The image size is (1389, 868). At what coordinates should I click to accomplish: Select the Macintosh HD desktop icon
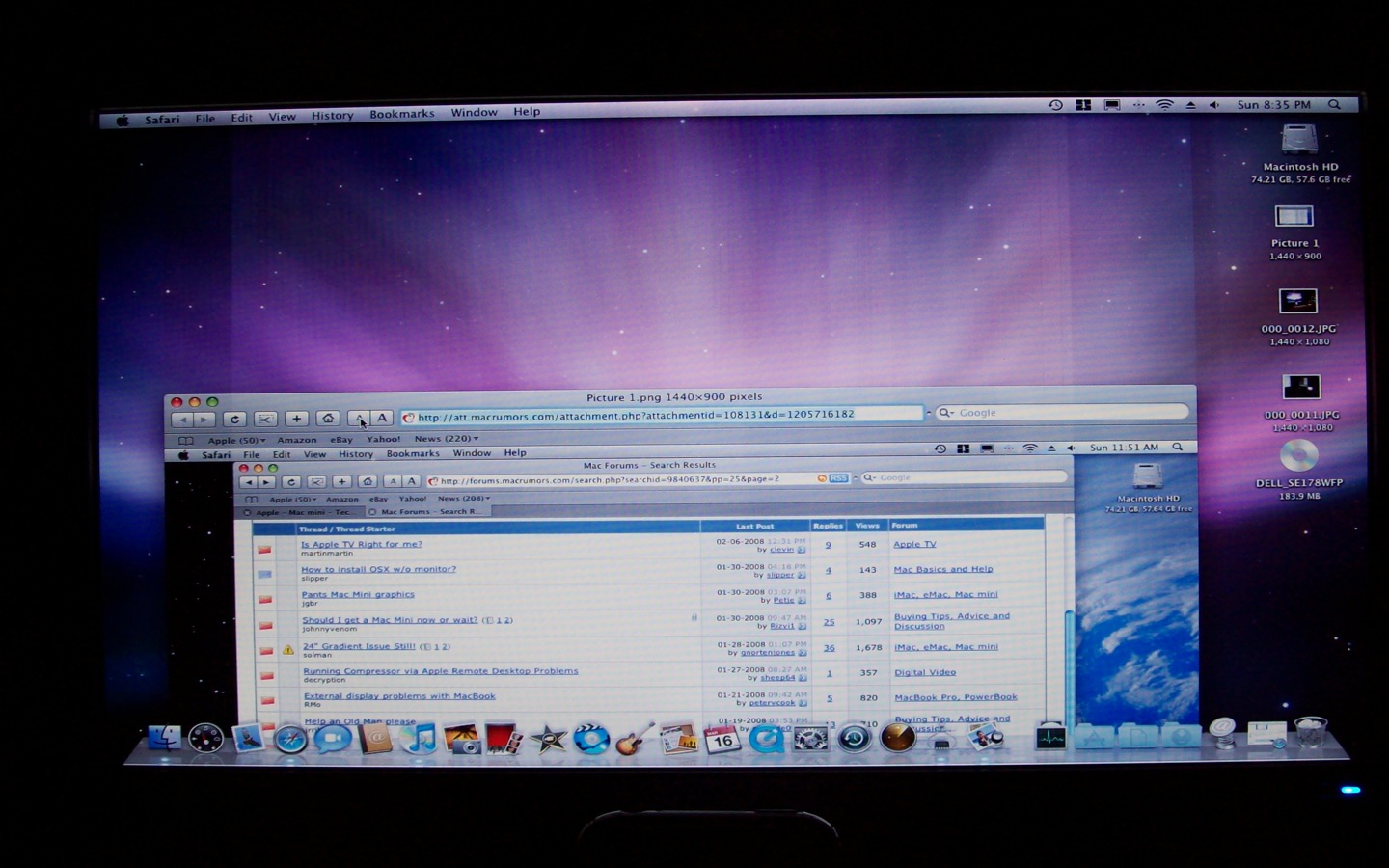tap(1300, 154)
